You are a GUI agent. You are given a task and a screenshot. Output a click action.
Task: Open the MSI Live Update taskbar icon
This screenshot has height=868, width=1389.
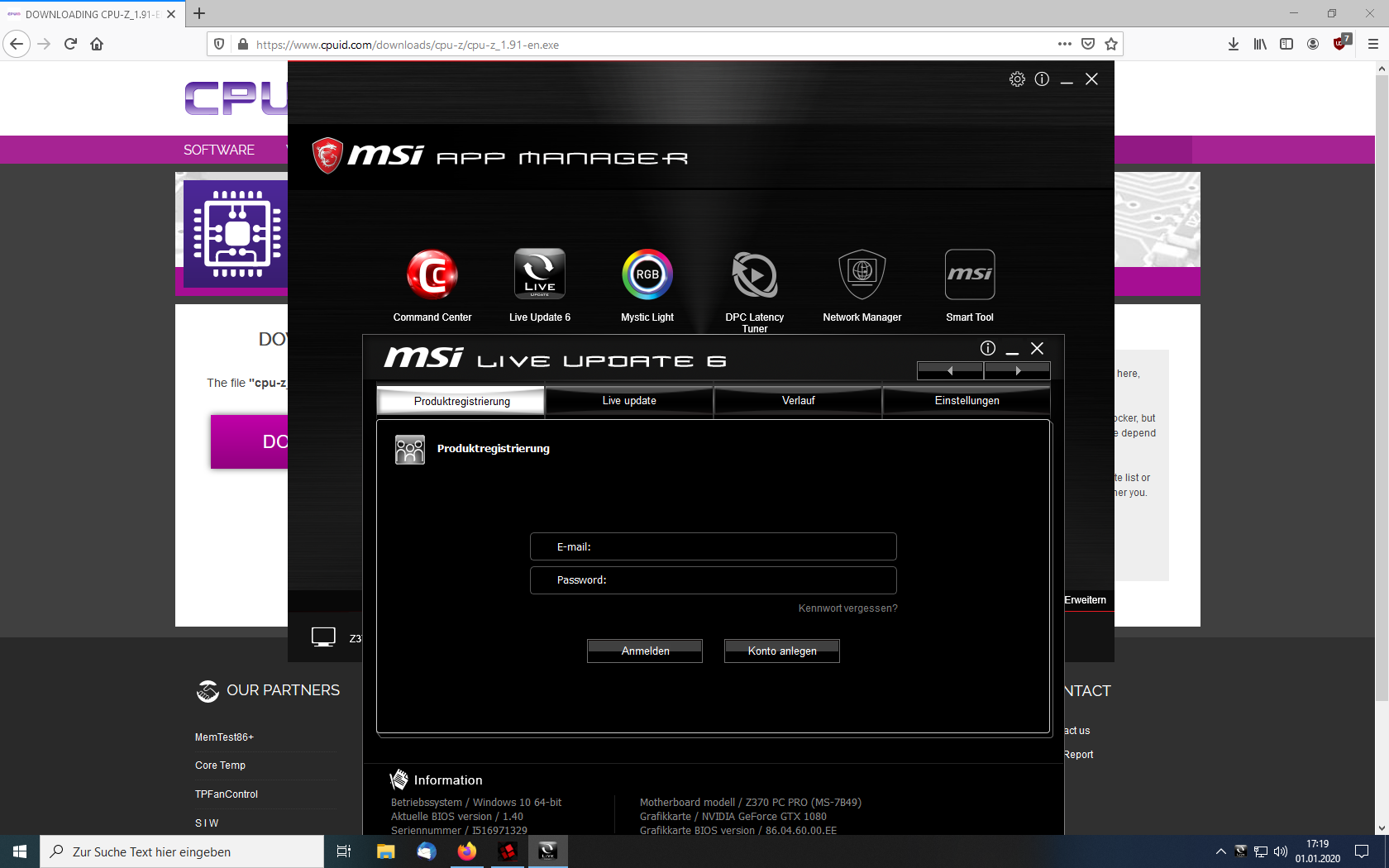pyautogui.click(x=547, y=851)
